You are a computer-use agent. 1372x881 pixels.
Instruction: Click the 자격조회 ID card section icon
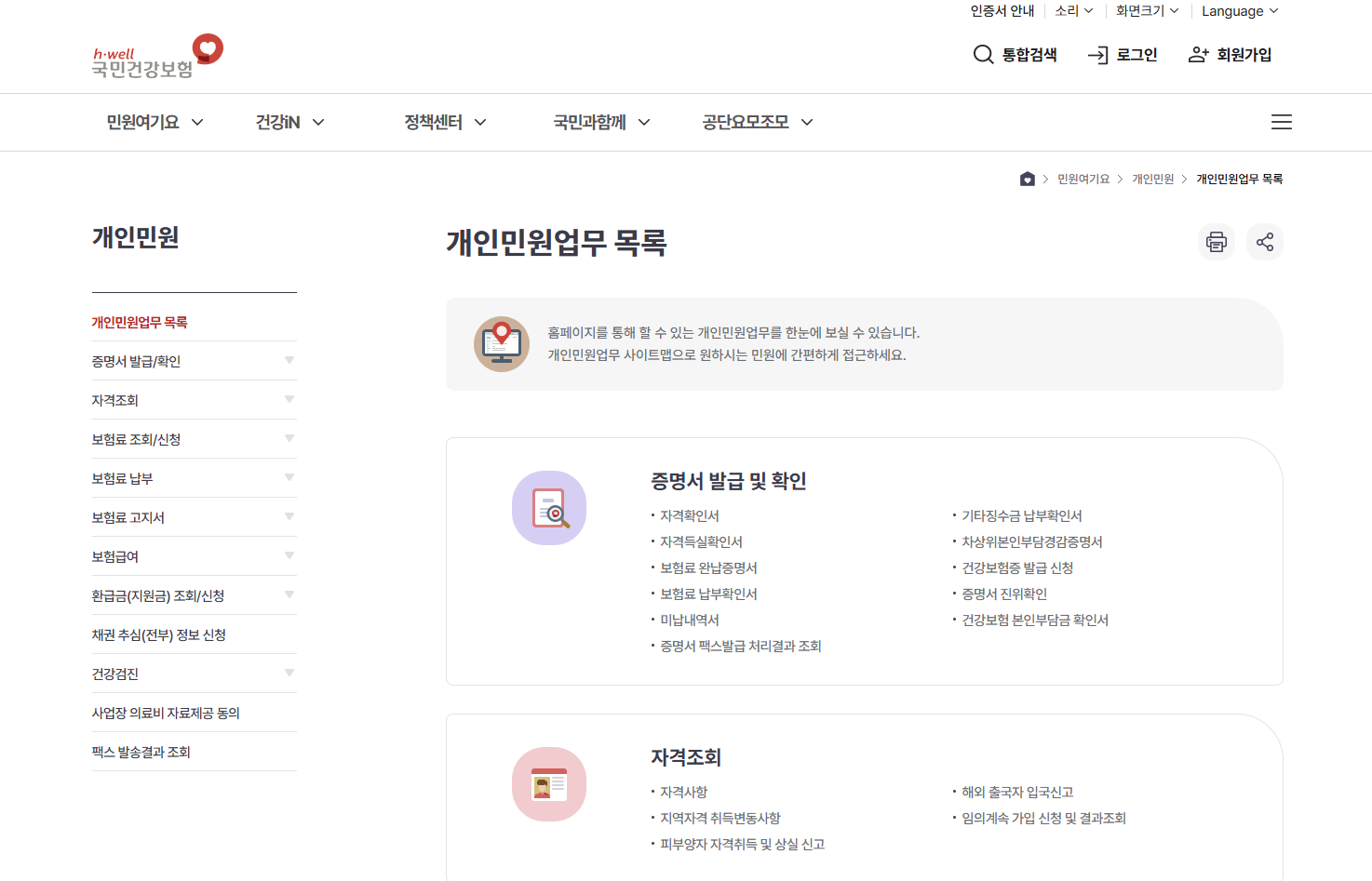pyautogui.click(x=549, y=784)
